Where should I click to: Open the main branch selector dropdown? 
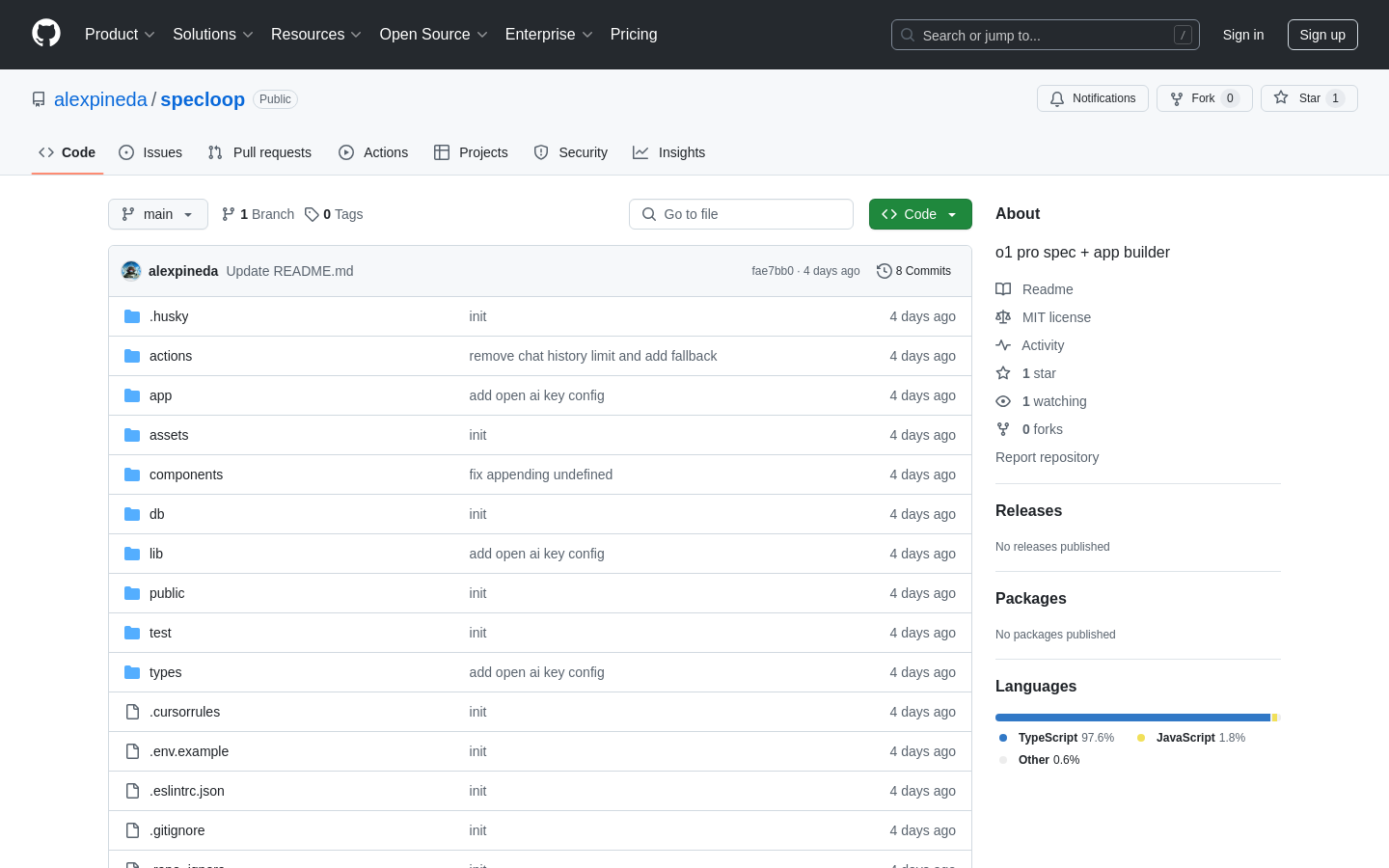[x=158, y=214]
